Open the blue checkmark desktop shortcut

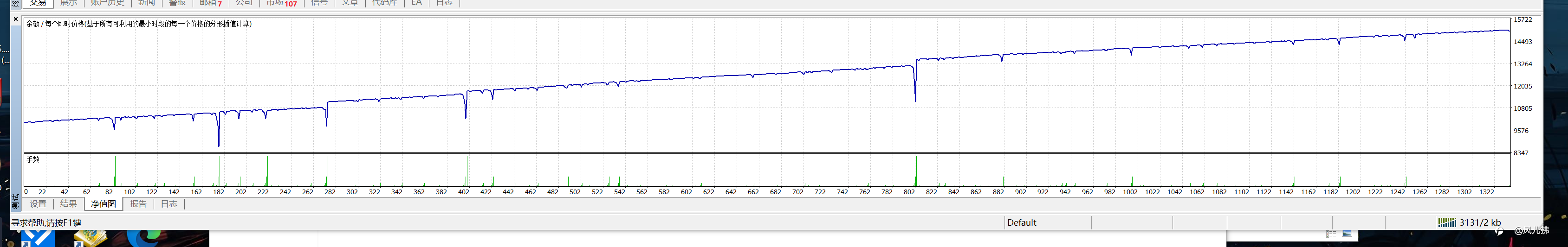[38, 238]
